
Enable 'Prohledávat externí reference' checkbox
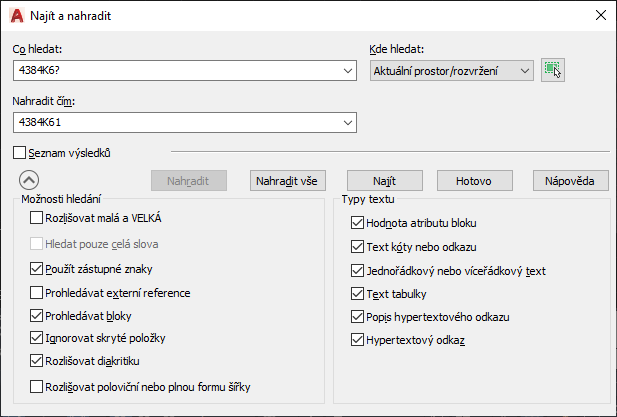tap(38, 294)
